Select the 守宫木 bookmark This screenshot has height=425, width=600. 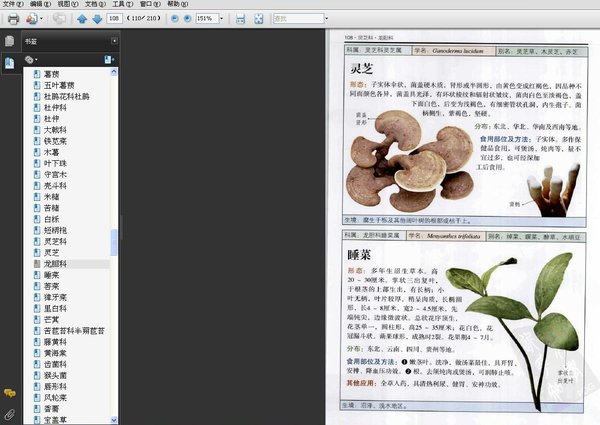55,174
